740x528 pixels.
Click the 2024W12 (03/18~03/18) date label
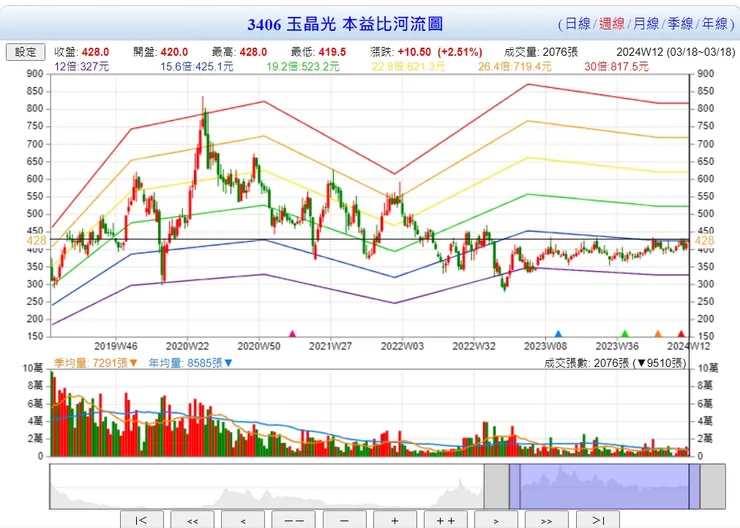coord(676,52)
